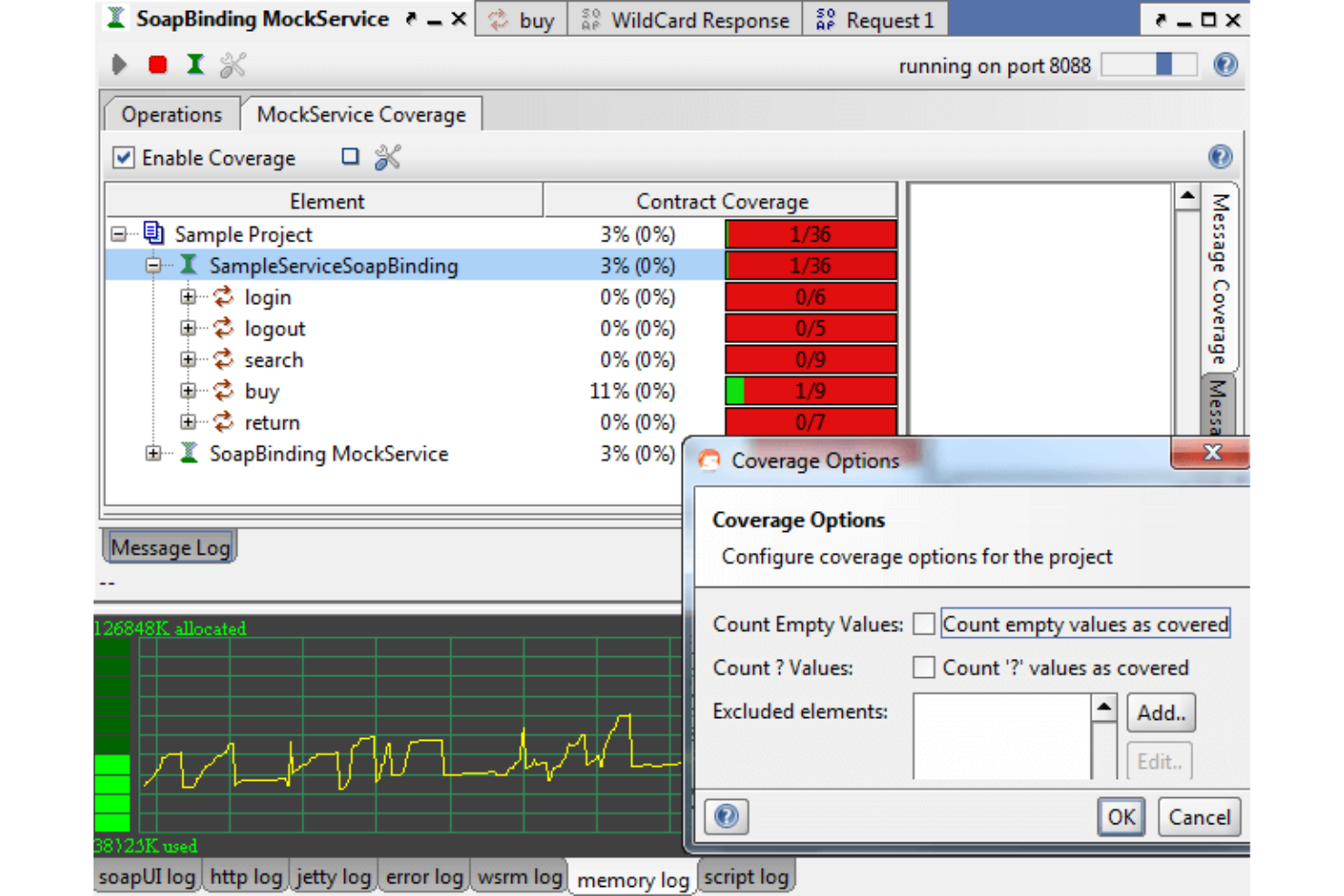Click the "running on port 8088" status text

994,65
